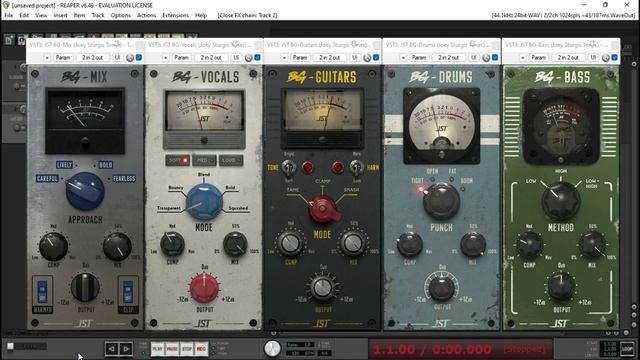This screenshot has height=360, width=640.
Task: Click the Param button in the BG-Bass window
Action: (x=539, y=58)
